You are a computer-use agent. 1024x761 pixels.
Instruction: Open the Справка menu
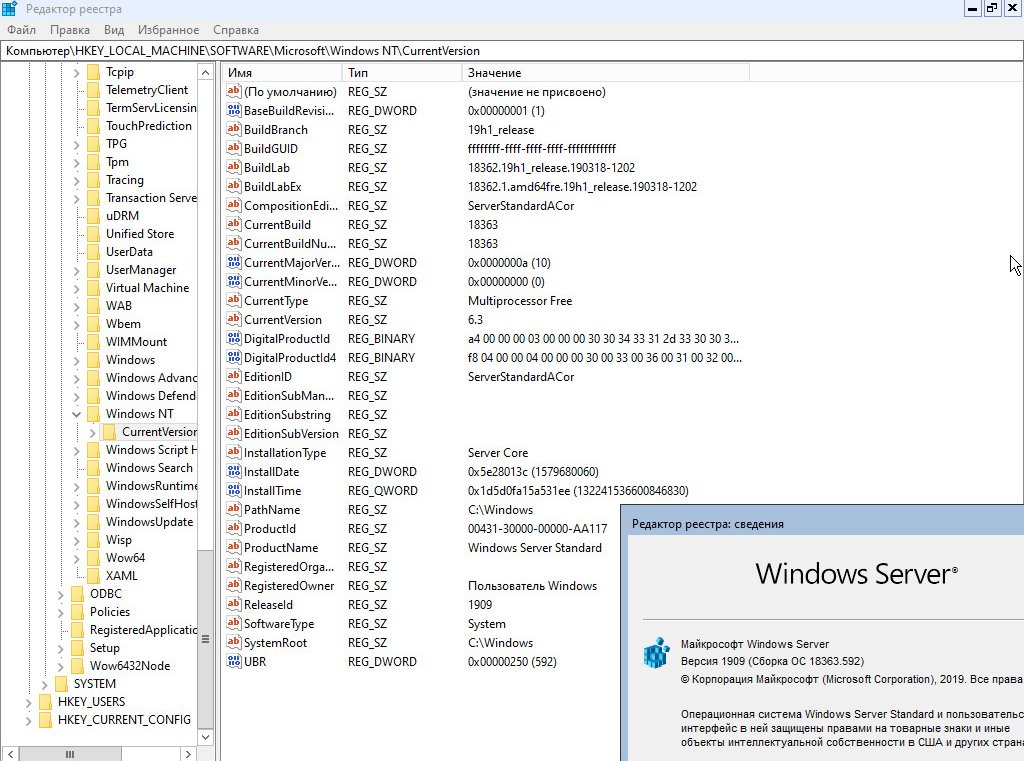click(236, 30)
